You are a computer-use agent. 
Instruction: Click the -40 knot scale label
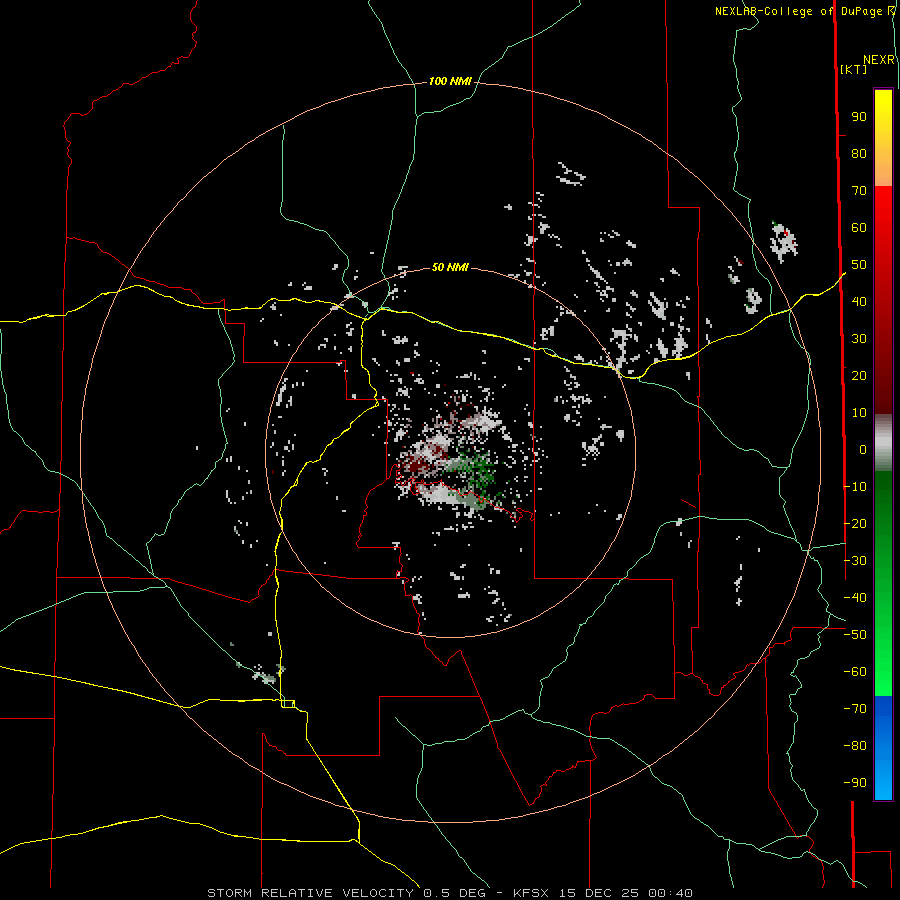pyautogui.click(x=855, y=598)
